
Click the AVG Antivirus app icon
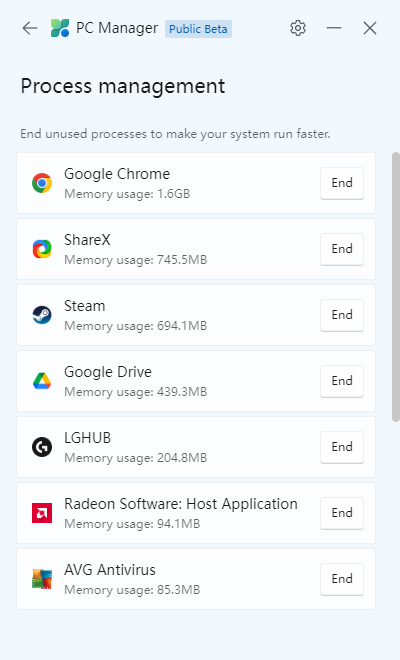(x=42, y=579)
